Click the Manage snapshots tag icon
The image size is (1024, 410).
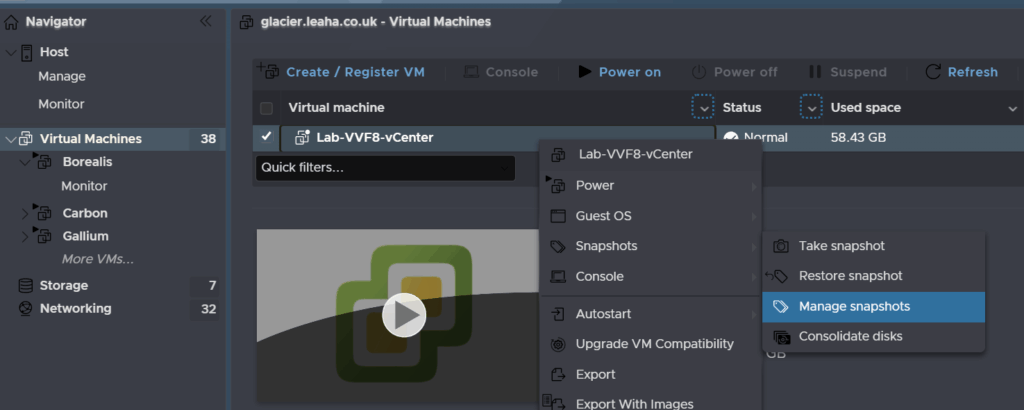pos(780,307)
